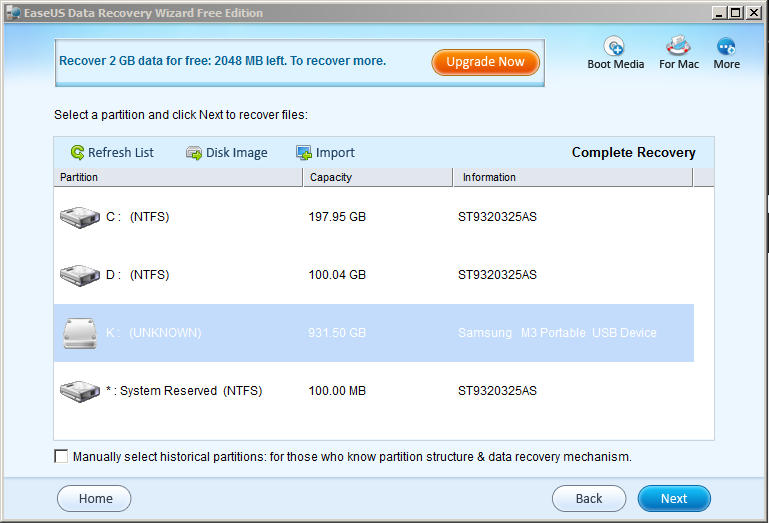Select the K: external drive icon
Image resolution: width=769 pixels, height=523 pixels.
79,333
